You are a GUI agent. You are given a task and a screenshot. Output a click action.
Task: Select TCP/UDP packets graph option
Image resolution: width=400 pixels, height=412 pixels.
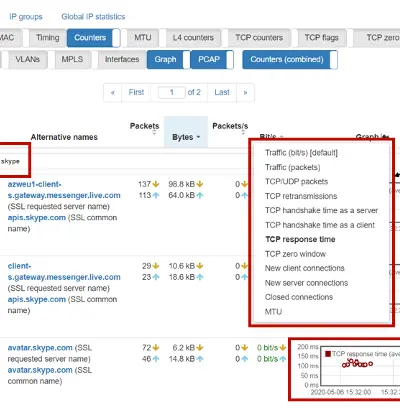click(x=296, y=182)
